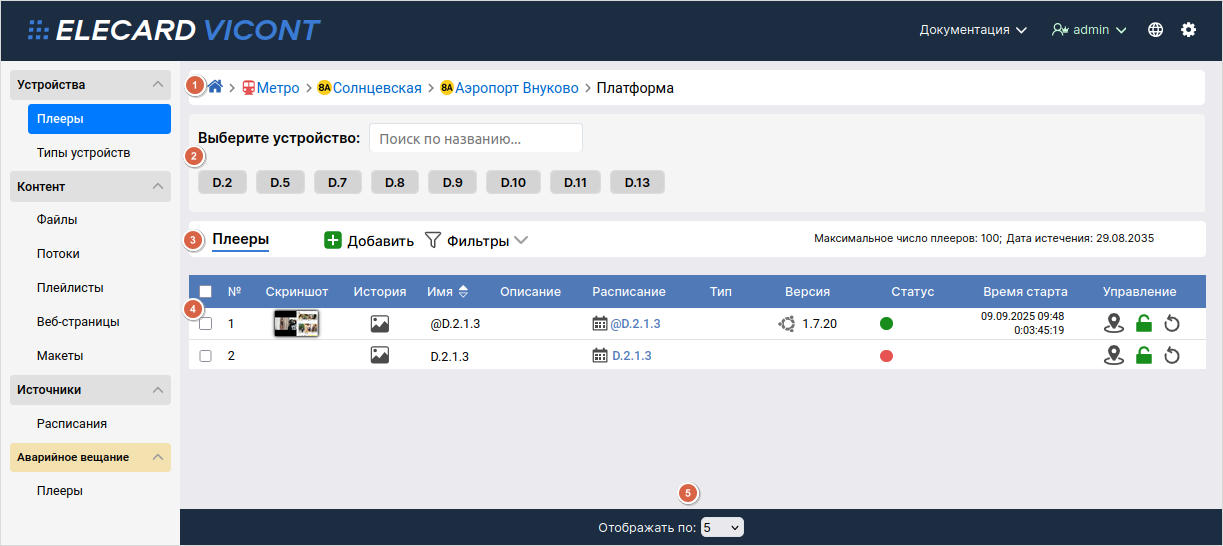Open Плейлисты in the sidebar
The width and height of the screenshot is (1223, 546).
click(70, 288)
